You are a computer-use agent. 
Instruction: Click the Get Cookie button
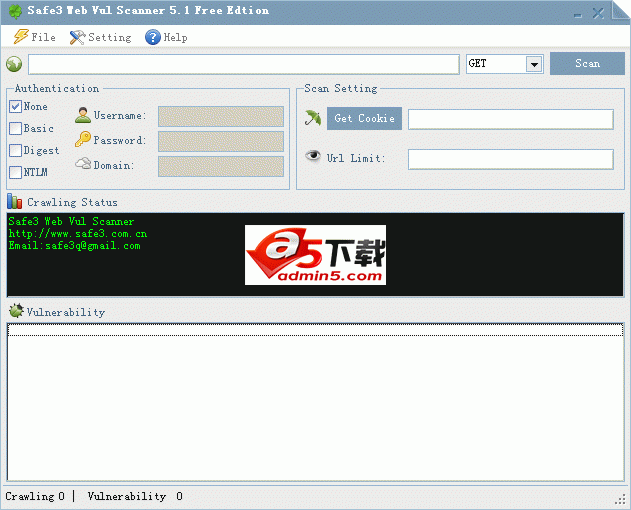click(364, 118)
